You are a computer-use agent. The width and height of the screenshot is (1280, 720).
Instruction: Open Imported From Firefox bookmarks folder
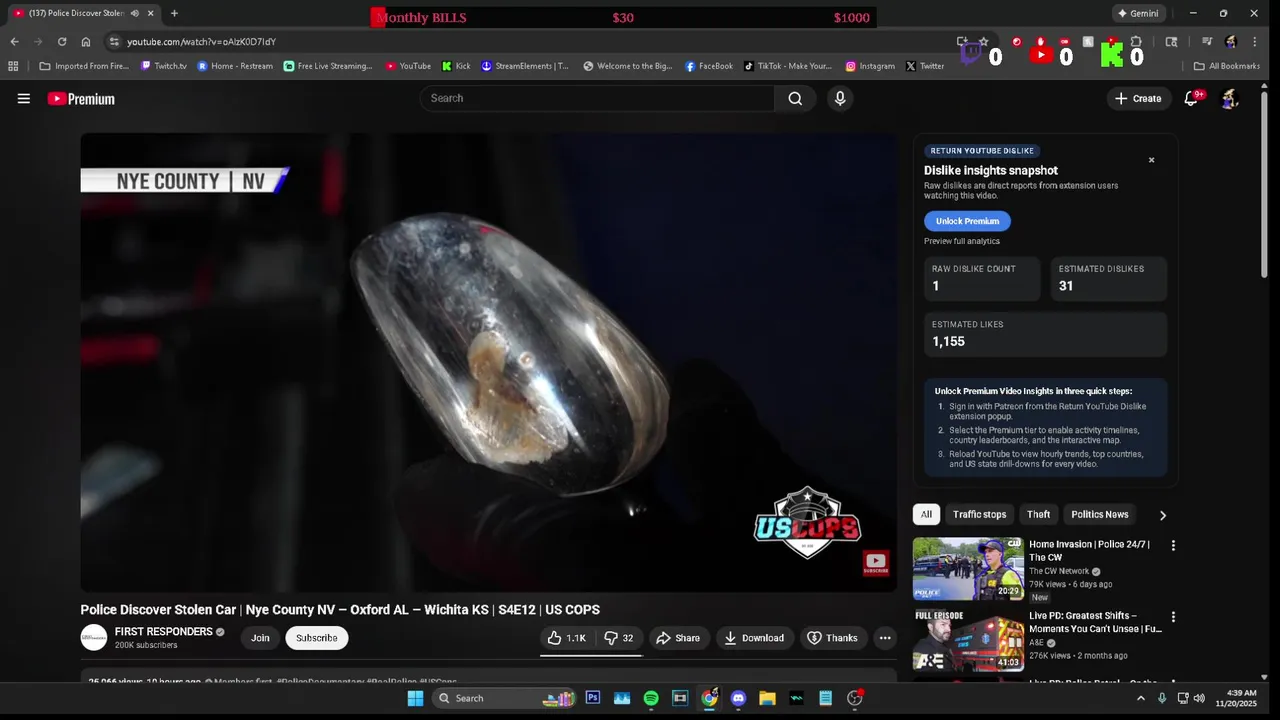84,66
